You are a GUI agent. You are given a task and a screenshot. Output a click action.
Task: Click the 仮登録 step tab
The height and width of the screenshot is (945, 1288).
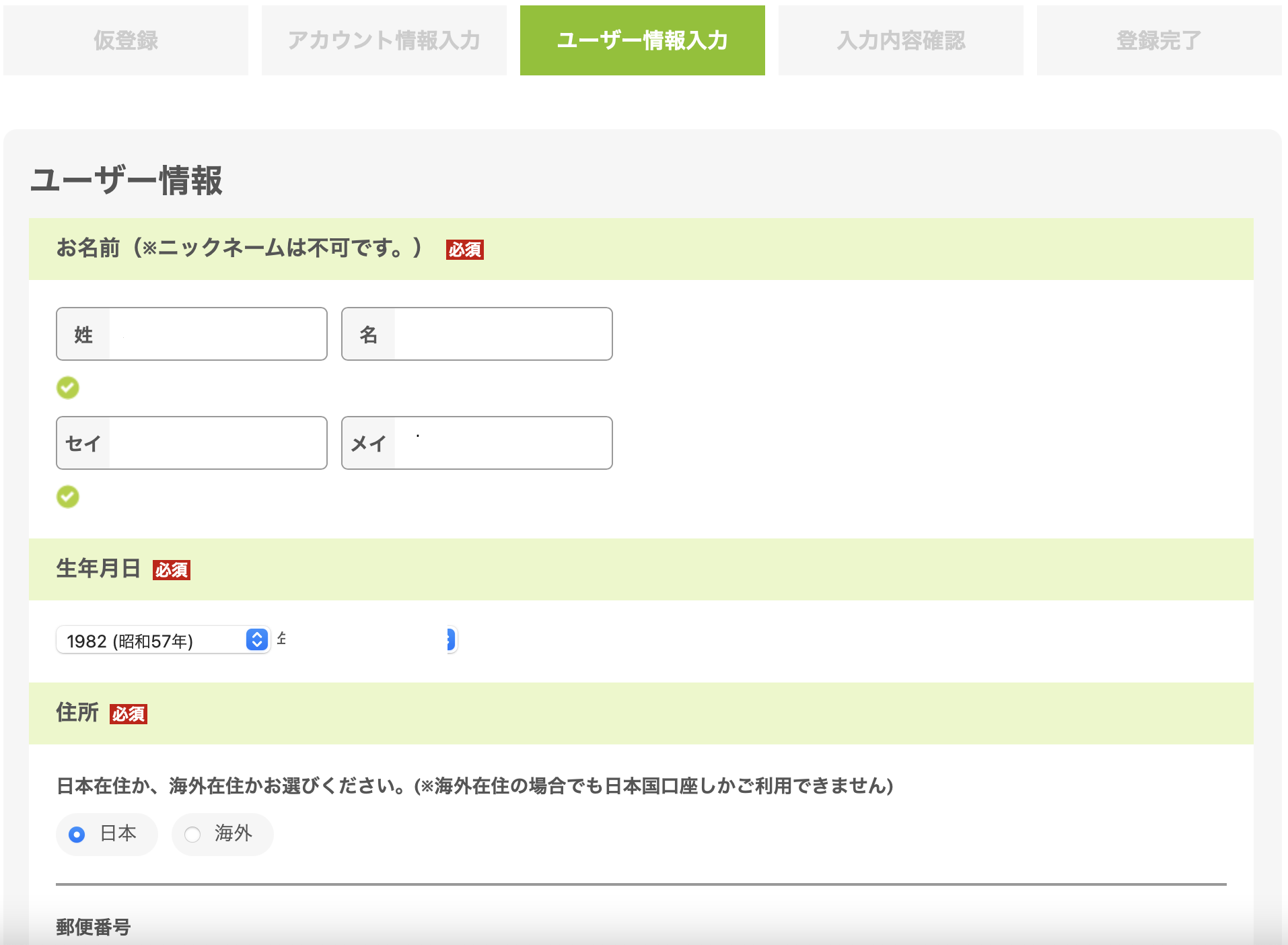pos(126,40)
